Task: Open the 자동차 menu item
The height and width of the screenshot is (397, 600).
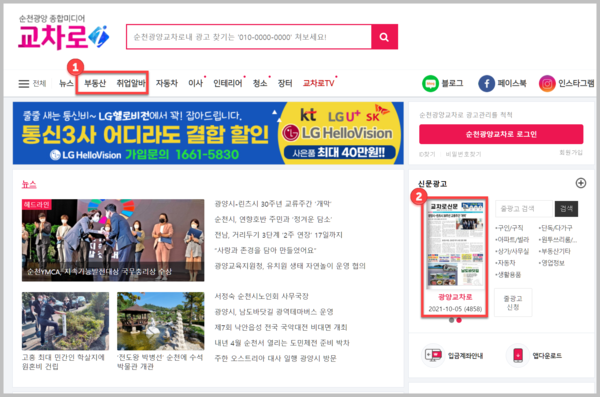Action: [166, 83]
